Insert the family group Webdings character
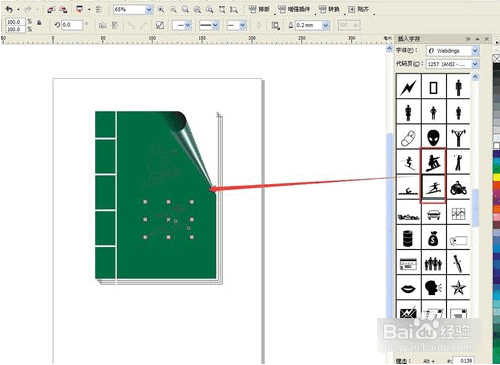This screenshot has width=500, height=365. click(433, 263)
